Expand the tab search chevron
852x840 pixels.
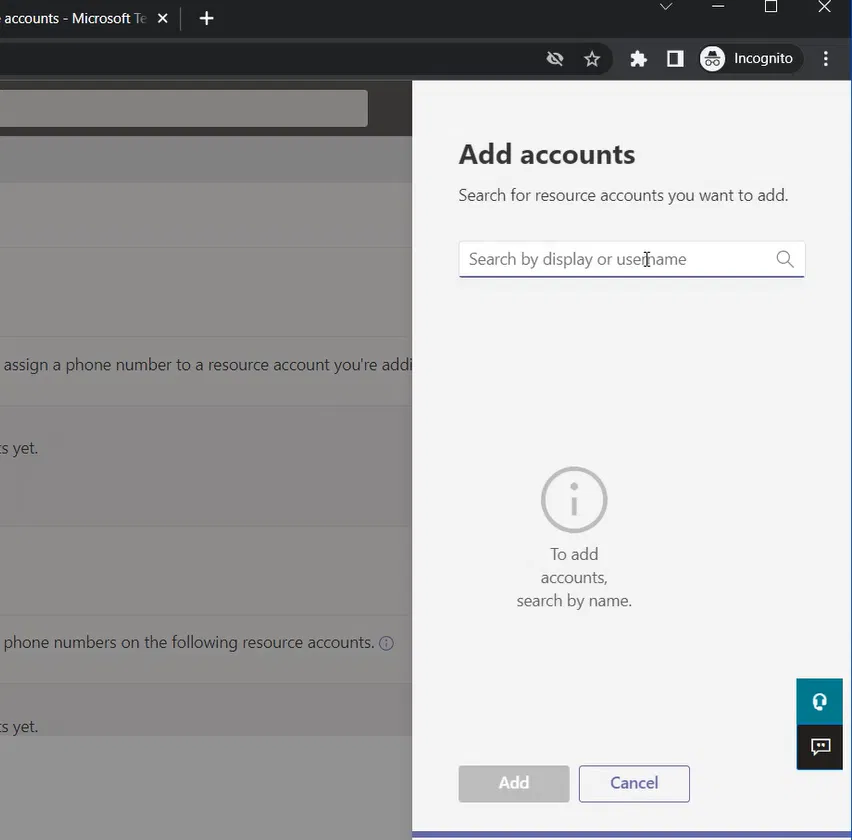click(x=666, y=7)
